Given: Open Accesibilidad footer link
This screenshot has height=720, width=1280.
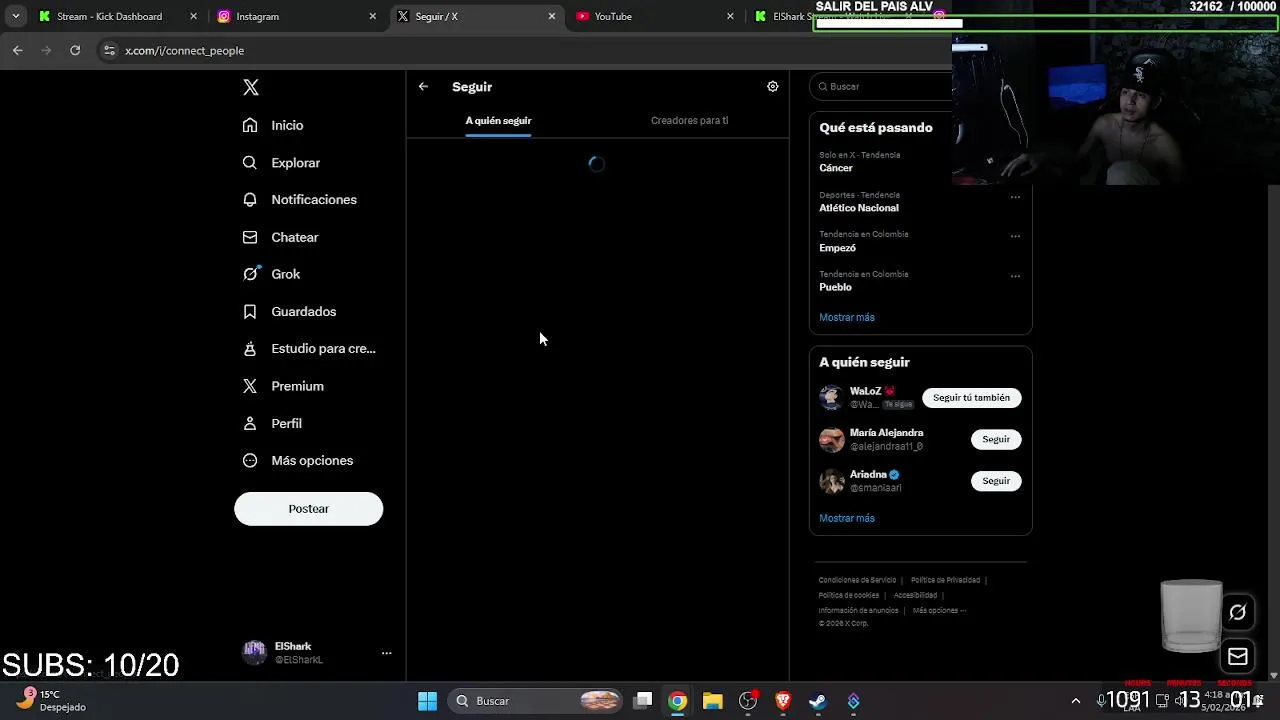Looking at the screenshot, I should pos(915,595).
